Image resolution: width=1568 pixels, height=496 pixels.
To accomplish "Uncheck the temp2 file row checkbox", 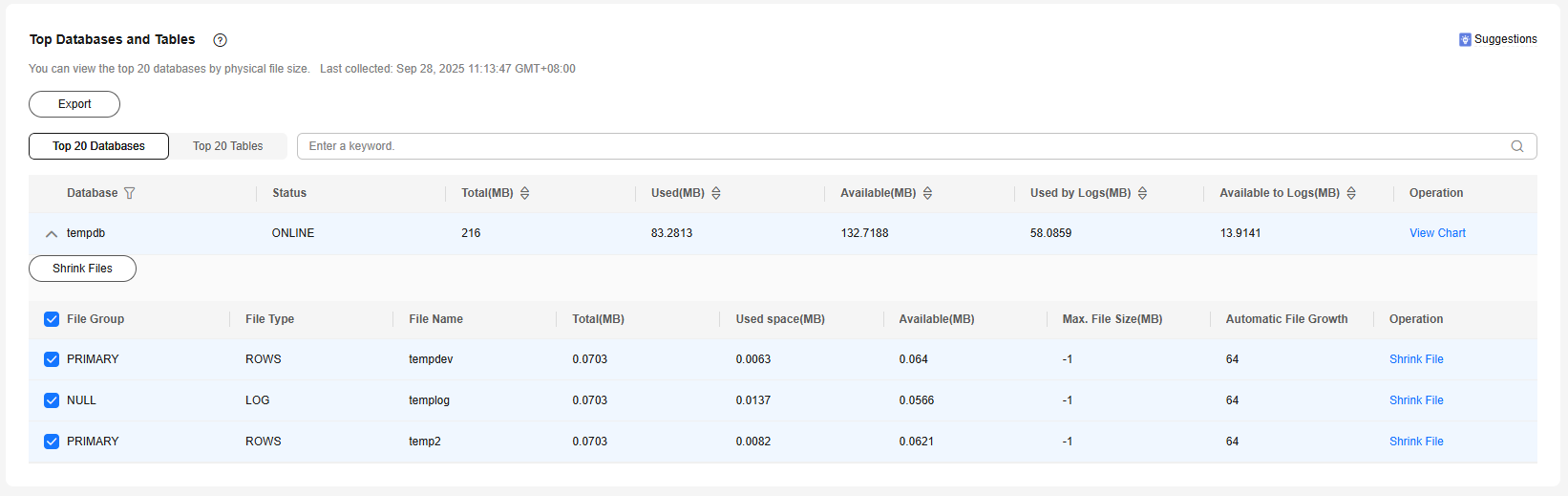I will (52, 442).
